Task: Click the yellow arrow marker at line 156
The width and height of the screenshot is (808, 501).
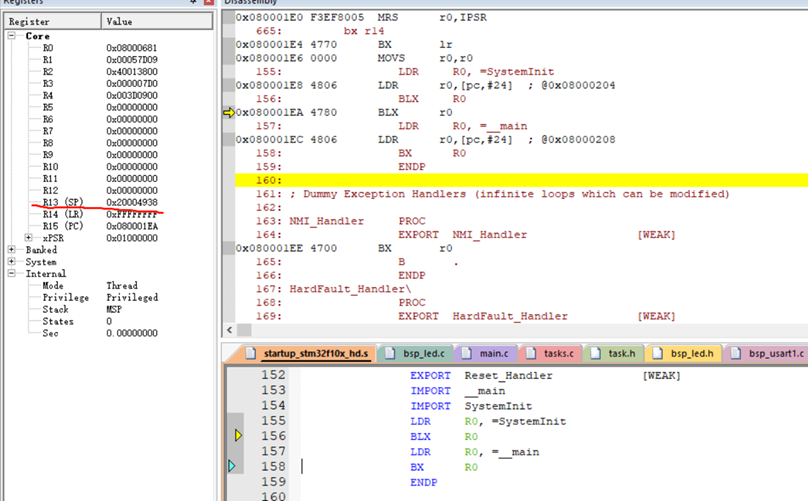Action: pyautogui.click(x=238, y=436)
